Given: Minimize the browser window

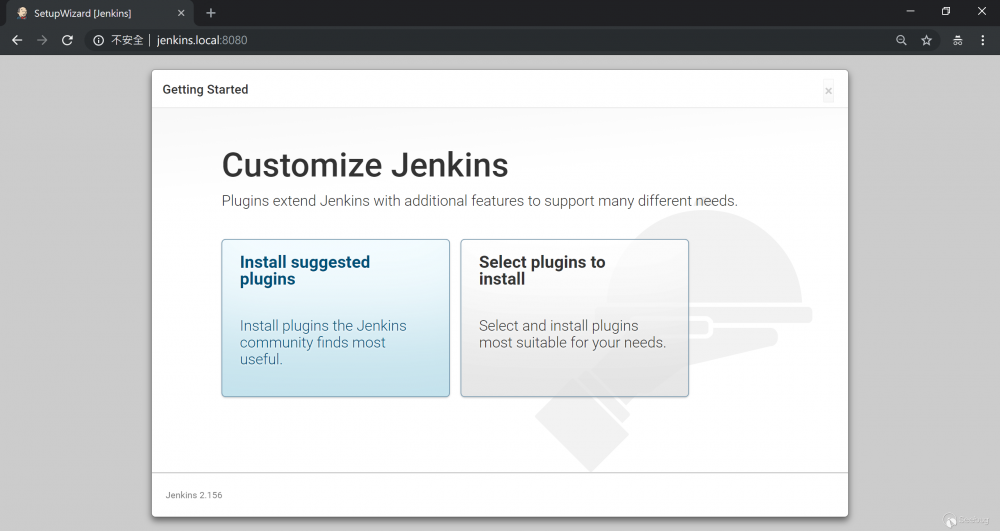Looking at the screenshot, I should 910,11.
